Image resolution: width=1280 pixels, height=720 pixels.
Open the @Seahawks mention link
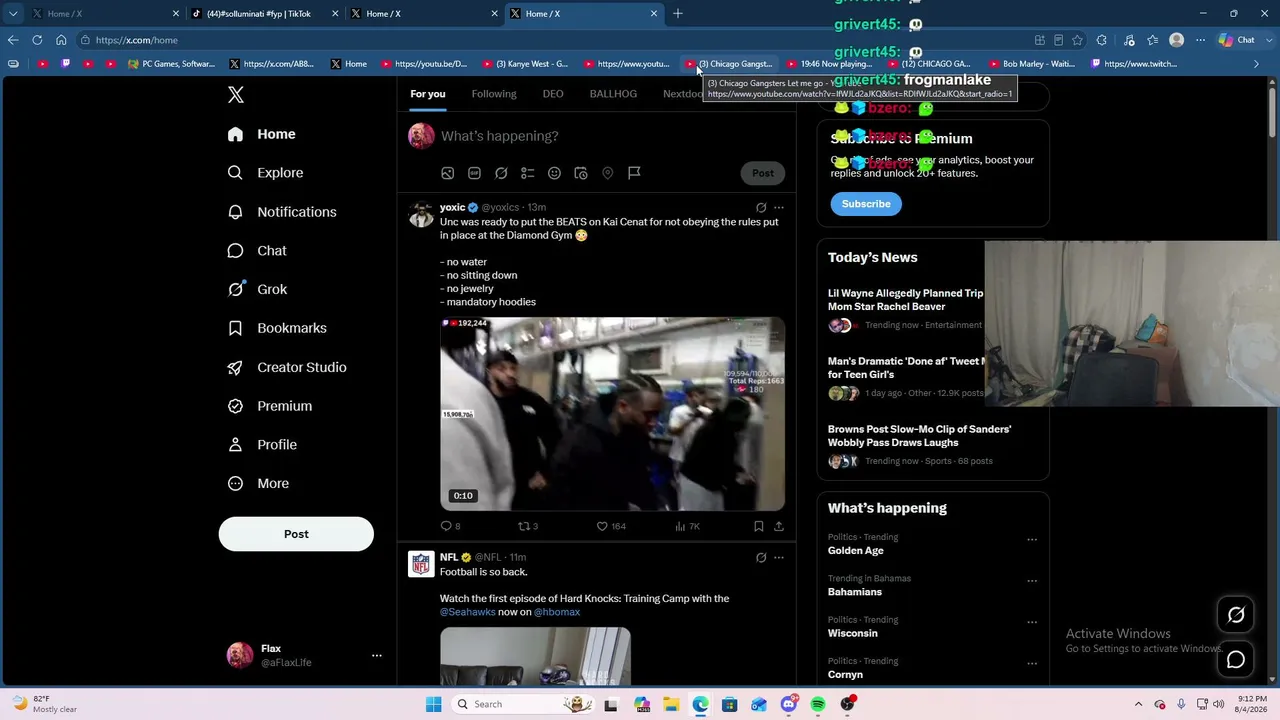[x=468, y=612]
